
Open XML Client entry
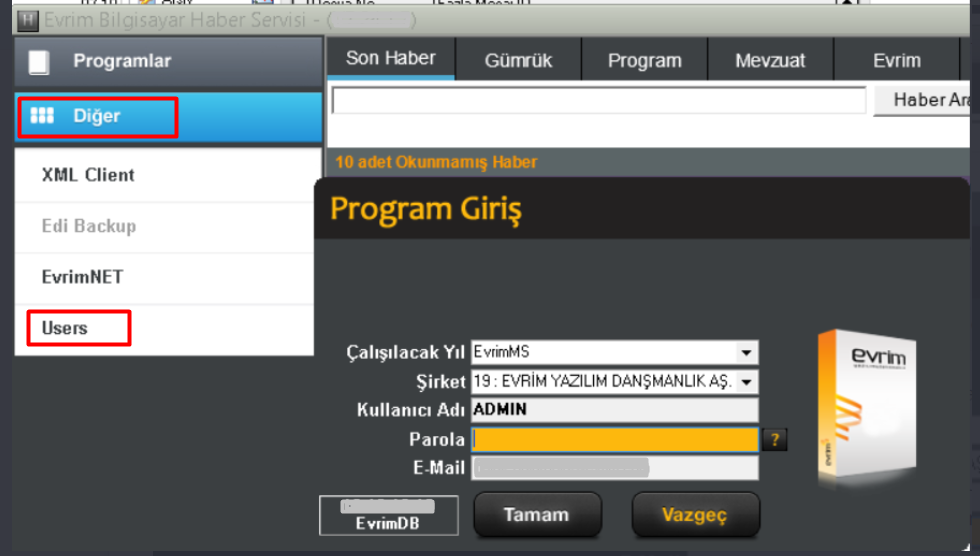coord(164,175)
